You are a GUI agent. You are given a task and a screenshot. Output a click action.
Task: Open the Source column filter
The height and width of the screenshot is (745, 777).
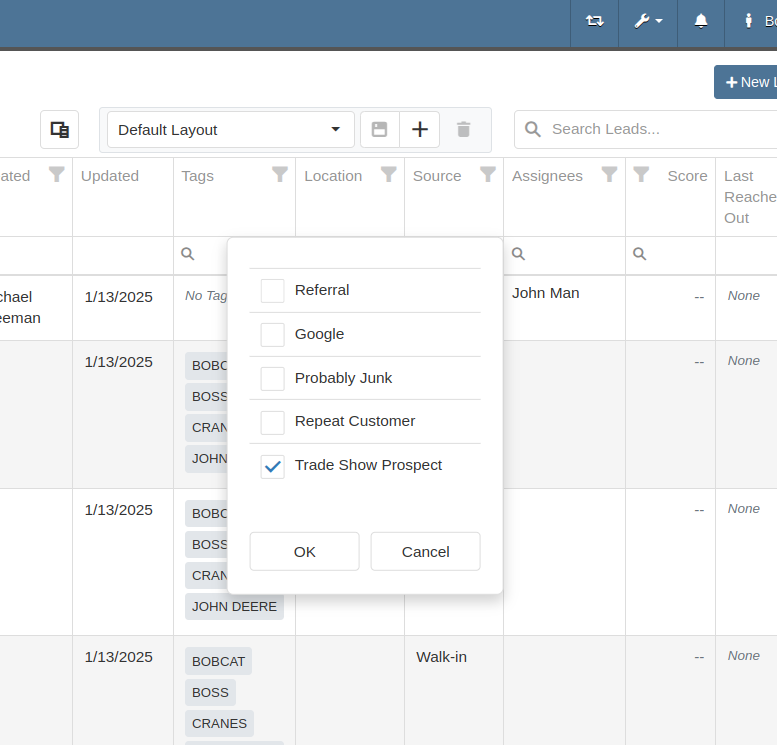[488, 174]
